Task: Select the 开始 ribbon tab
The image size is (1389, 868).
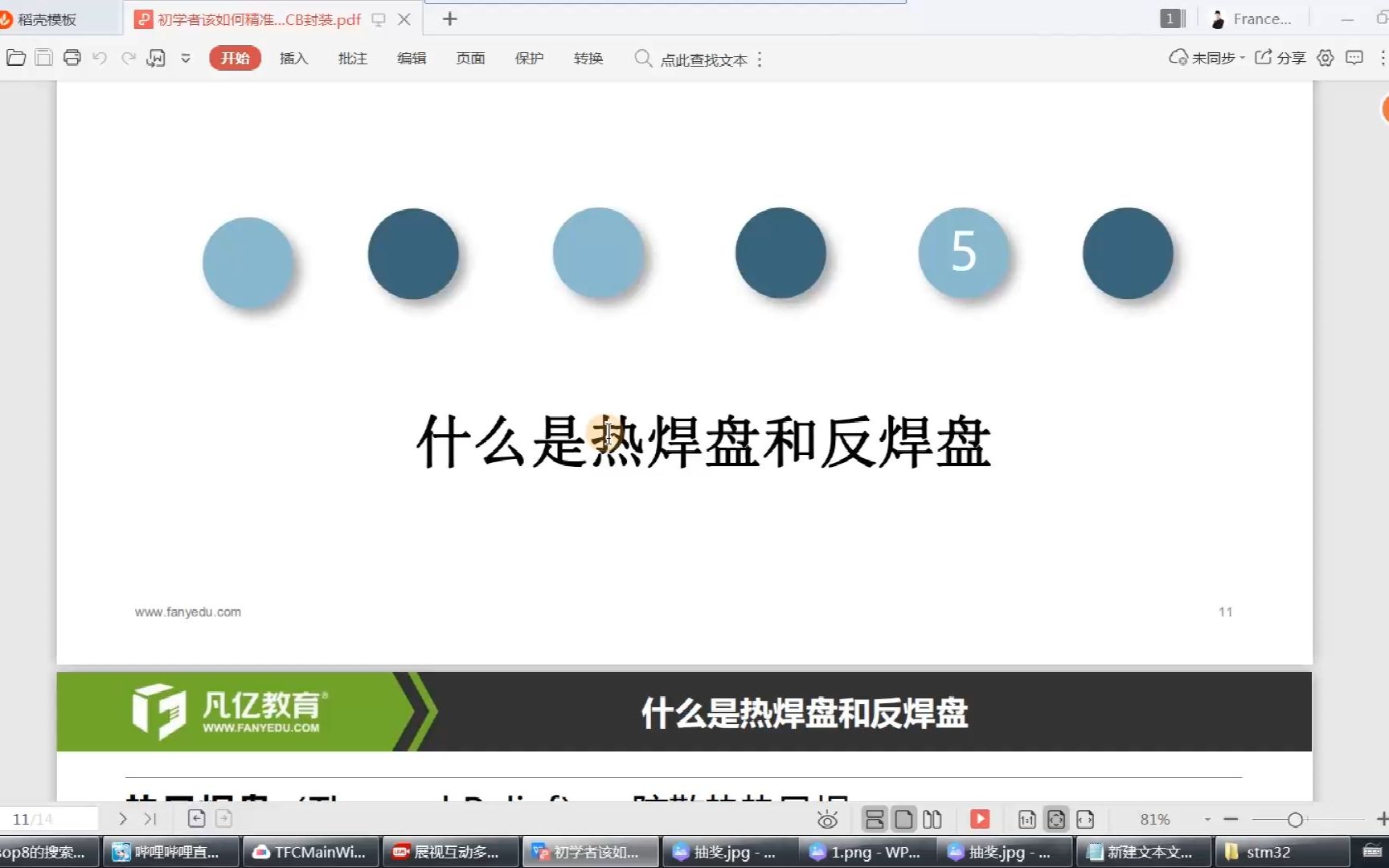Action: click(x=235, y=58)
